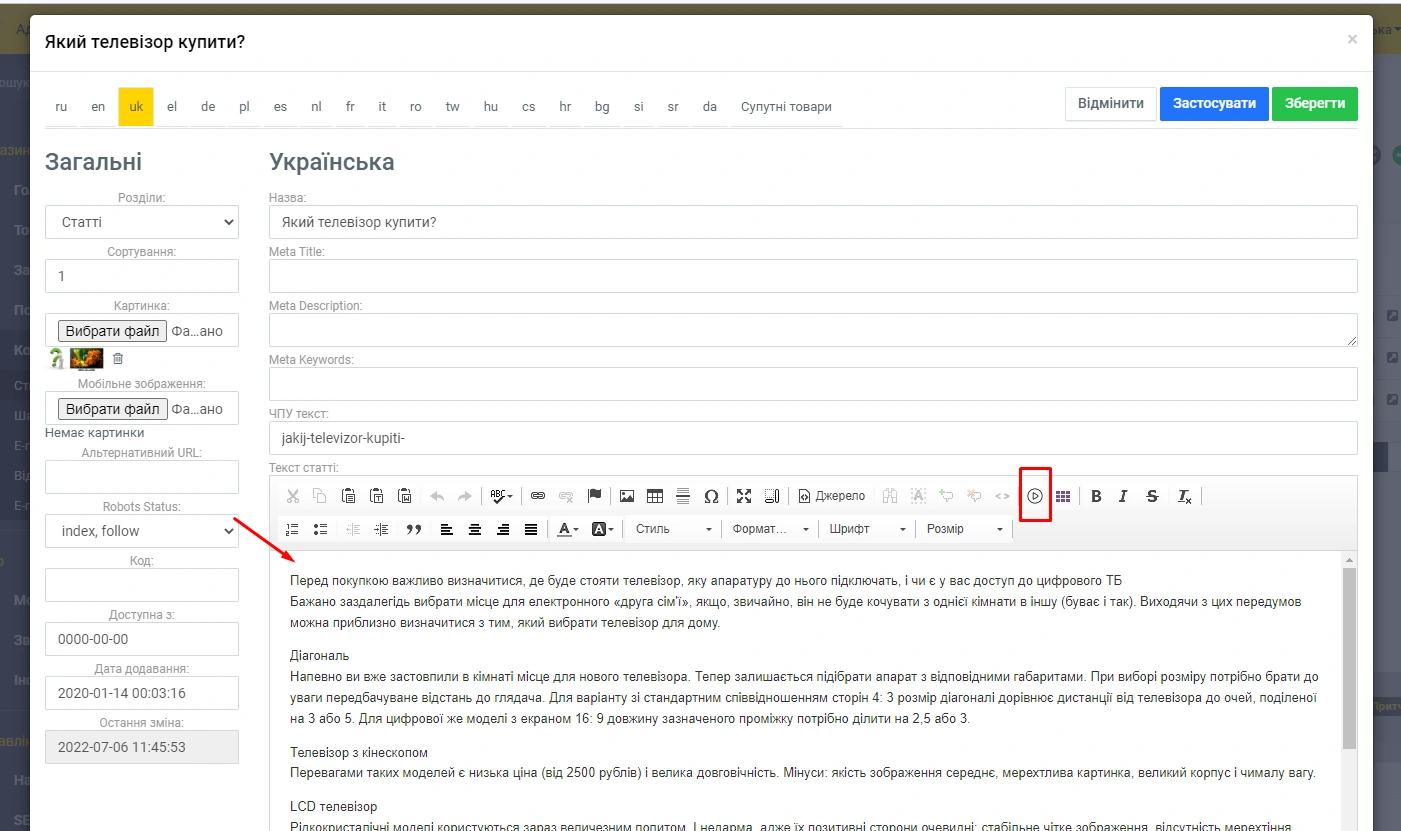1401x831 pixels.
Task: Insert an anchor with the flag icon
Action: pos(594,496)
